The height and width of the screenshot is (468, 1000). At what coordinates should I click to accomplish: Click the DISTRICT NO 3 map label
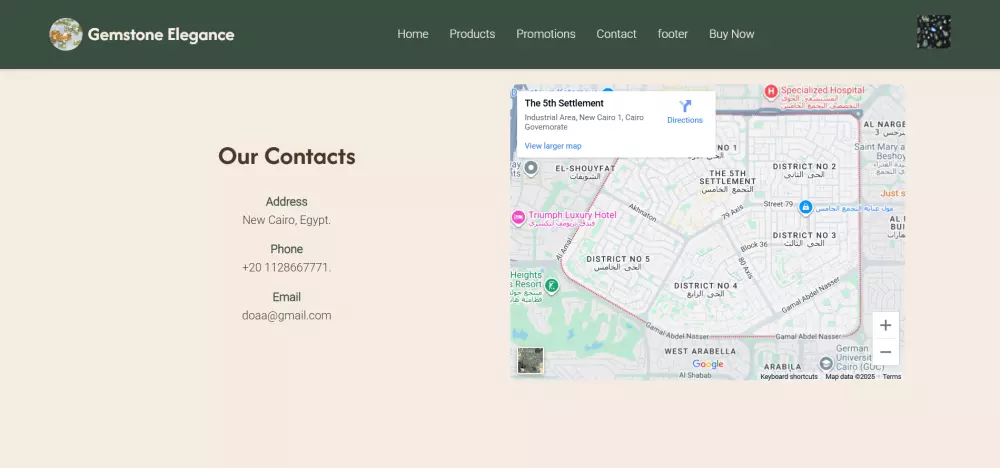pyautogui.click(x=804, y=235)
